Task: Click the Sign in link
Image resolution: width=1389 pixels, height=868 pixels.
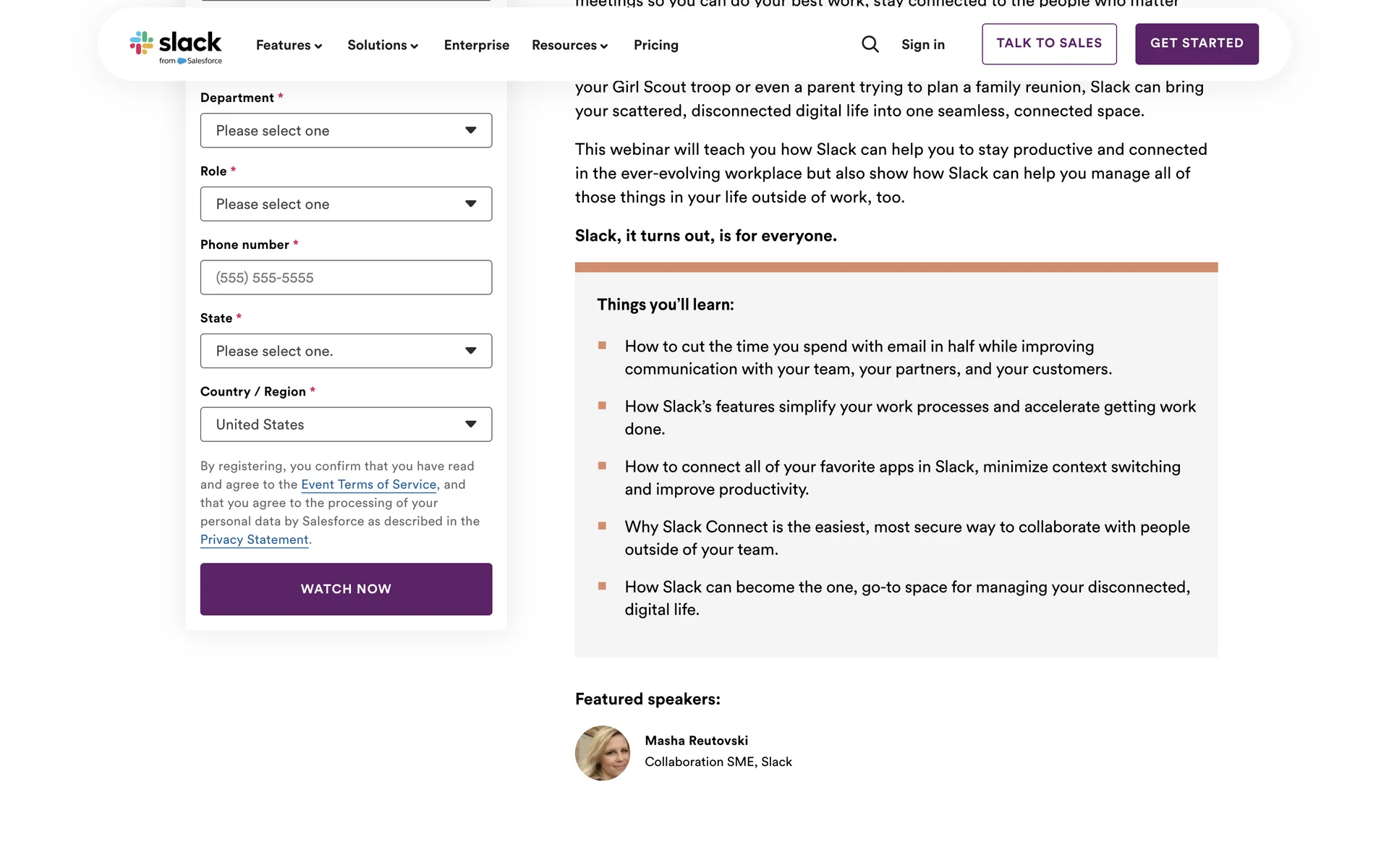Action: [922, 45]
